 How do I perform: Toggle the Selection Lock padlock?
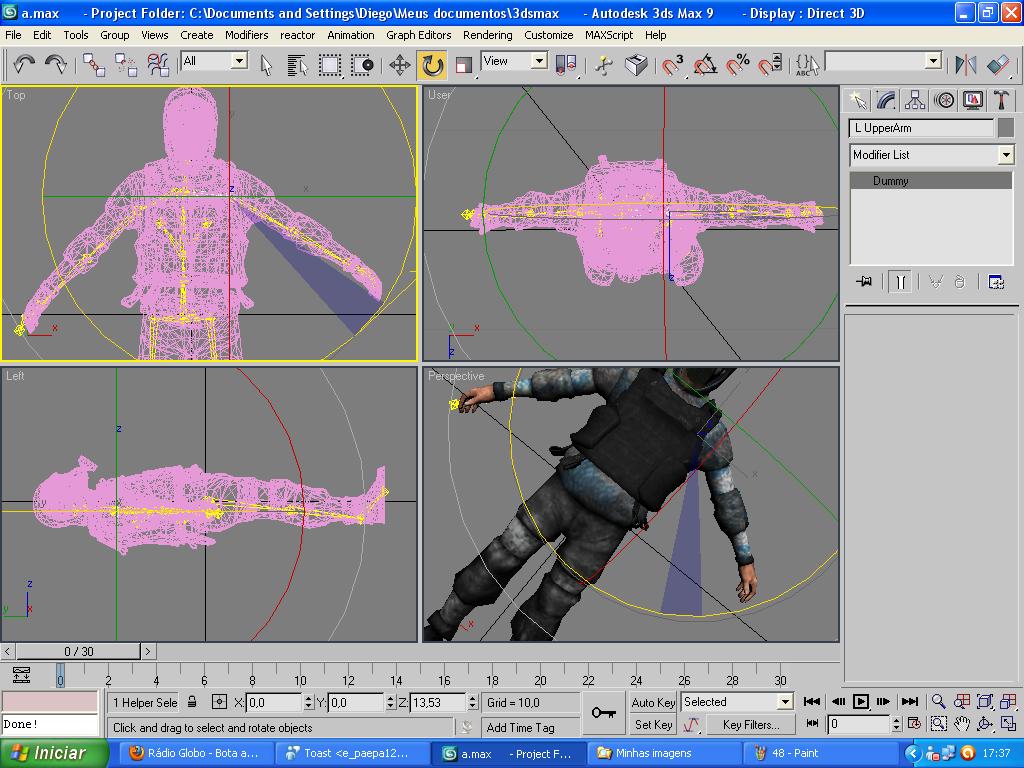coord(192,702)
